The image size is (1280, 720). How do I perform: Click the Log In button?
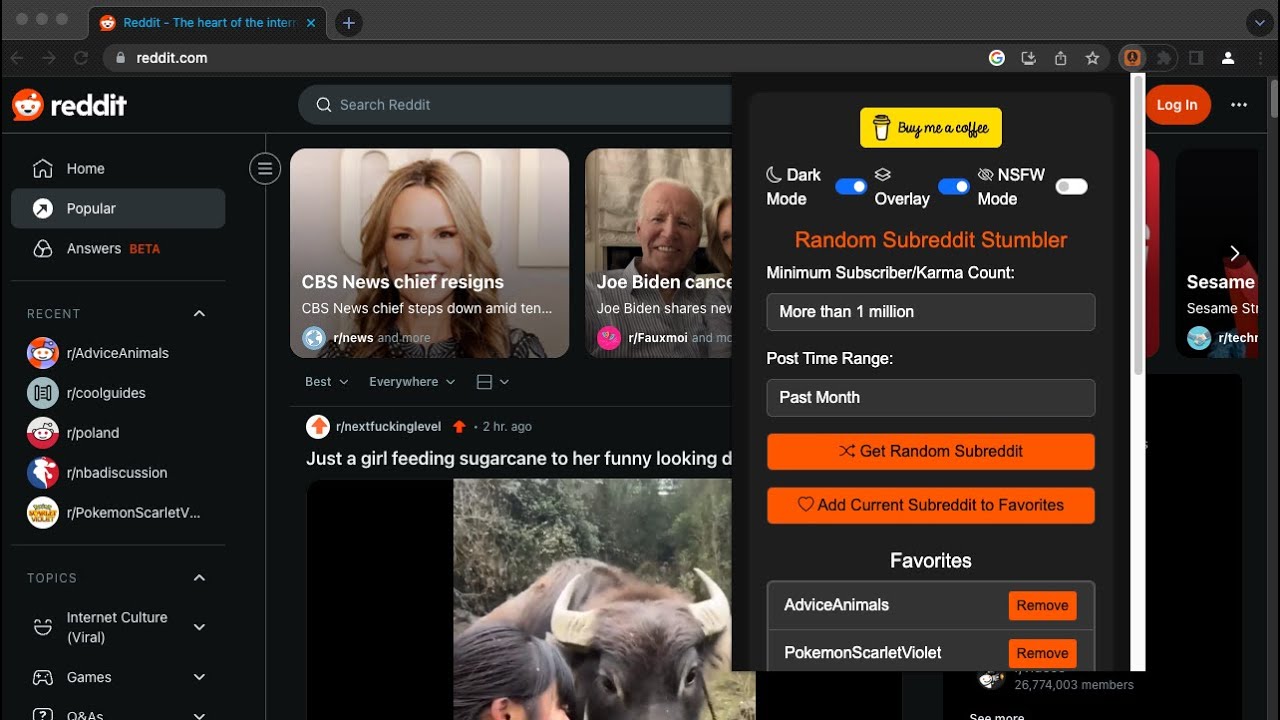pos(1177,105)
